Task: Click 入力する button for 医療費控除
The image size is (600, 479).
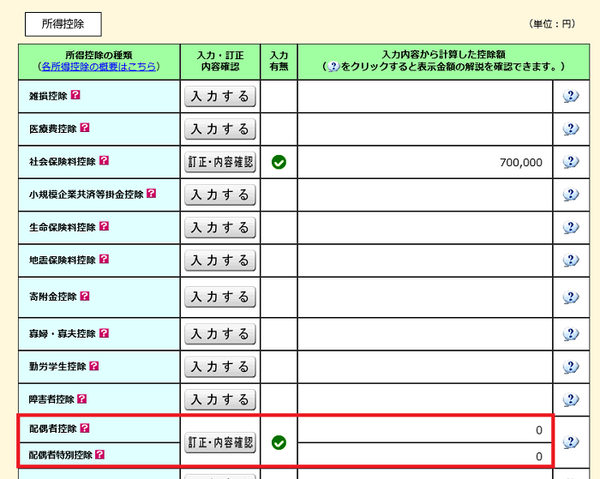Action: click(220, 129)
